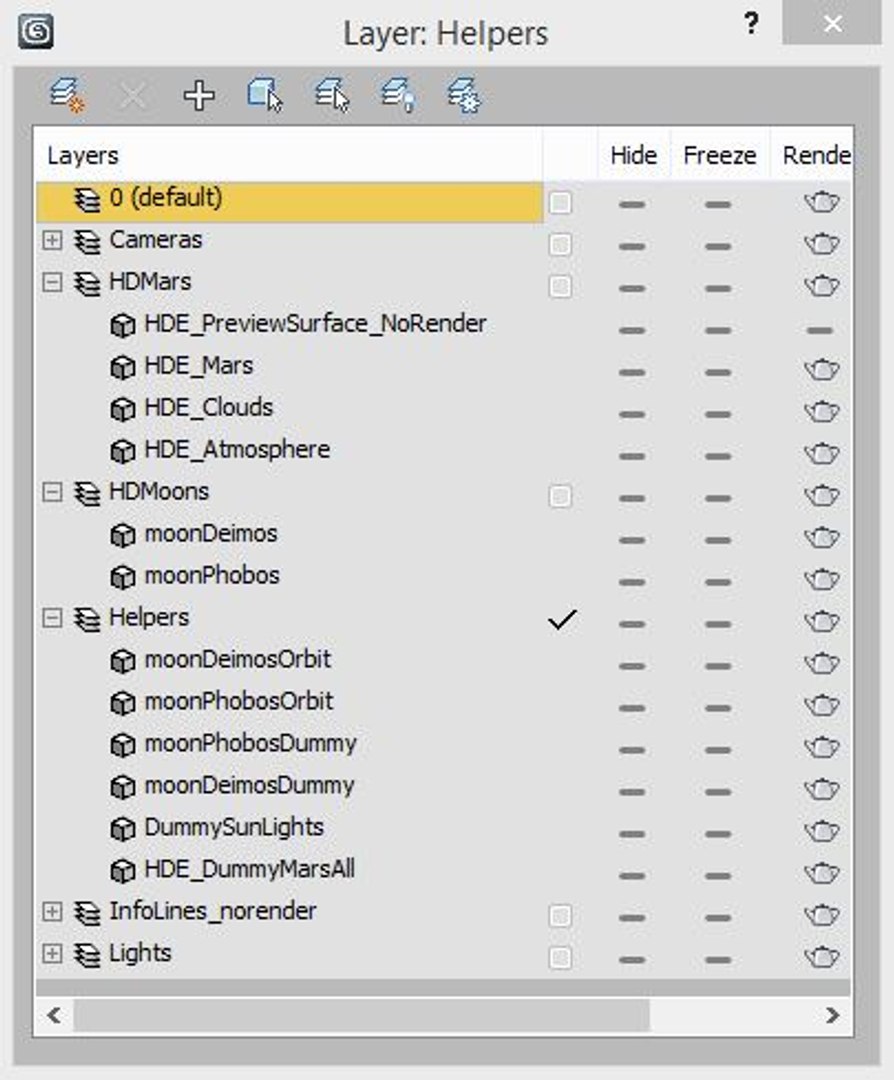Make HDMoons the current layer
Viewport: 894px width, 1080px height.
(560, 497)
